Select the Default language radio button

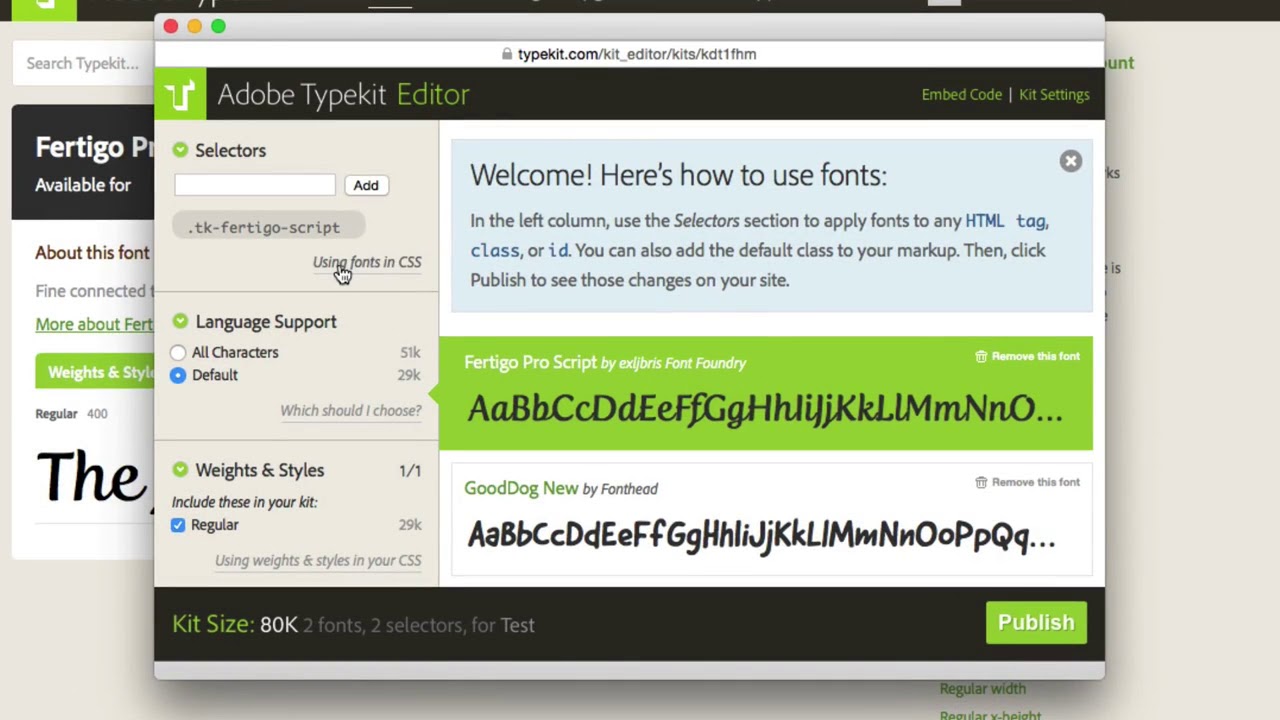178,375
